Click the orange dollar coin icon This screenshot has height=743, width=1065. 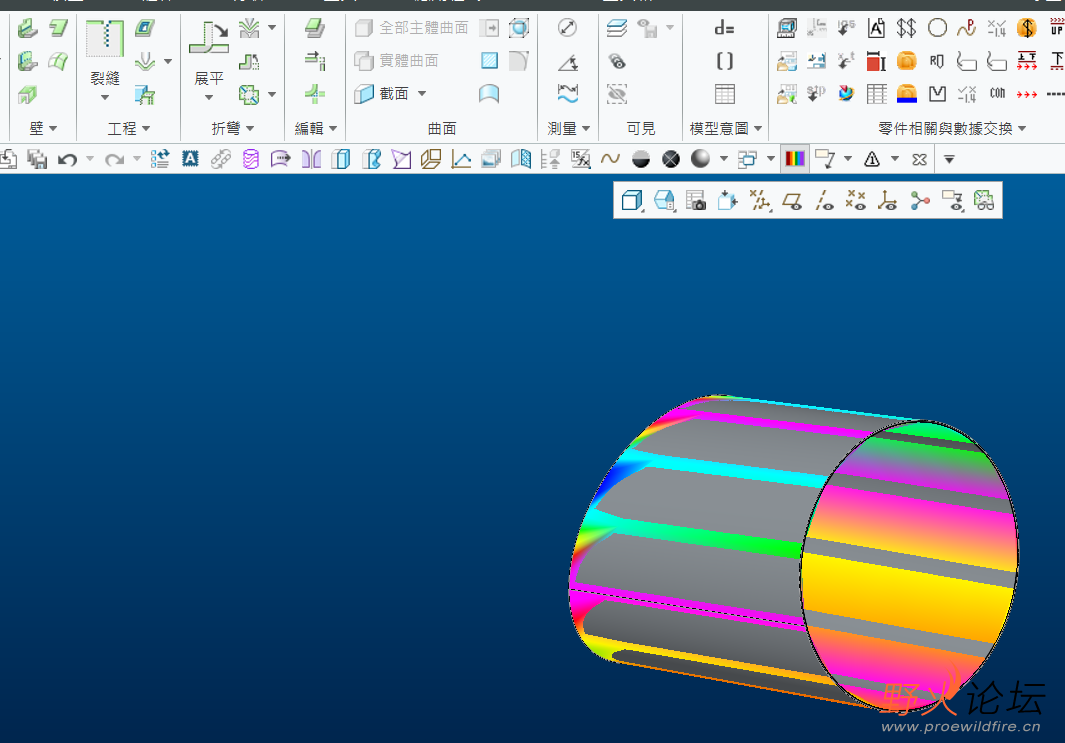1026,28
